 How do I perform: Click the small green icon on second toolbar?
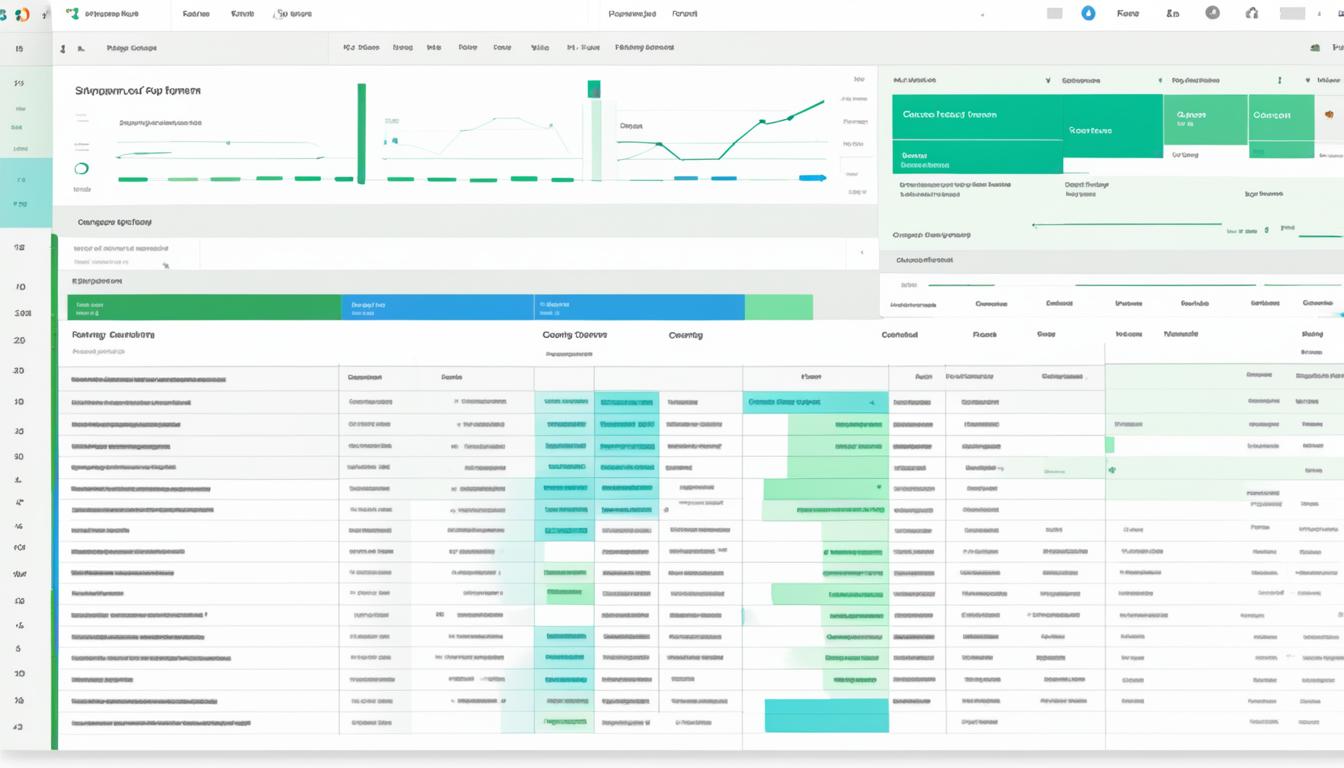tap(1314, 47)
